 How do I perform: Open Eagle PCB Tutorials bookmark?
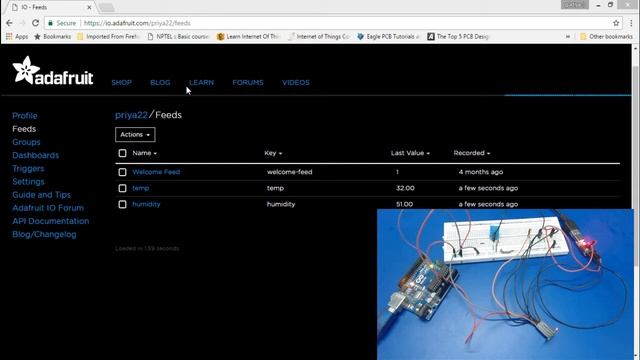388,37
